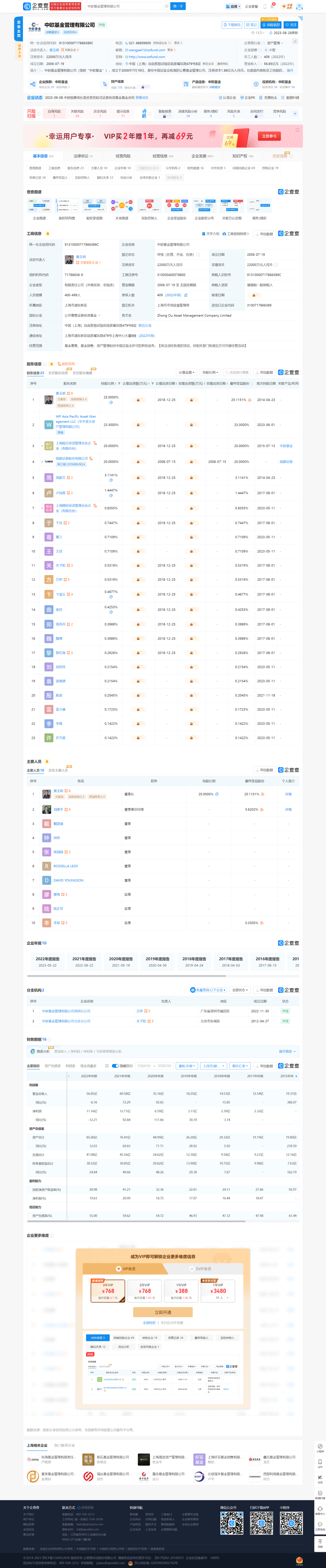This screenshot has width=326, height=1568.
Task: Open the 认缴金额 filter dropdown
Action: [186, 372]
